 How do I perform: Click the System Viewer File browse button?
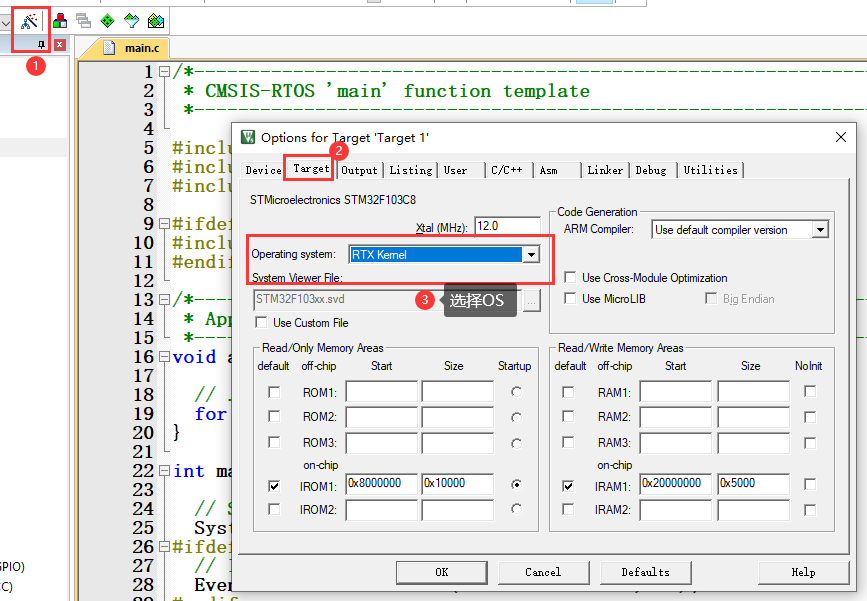pos(533,299)
